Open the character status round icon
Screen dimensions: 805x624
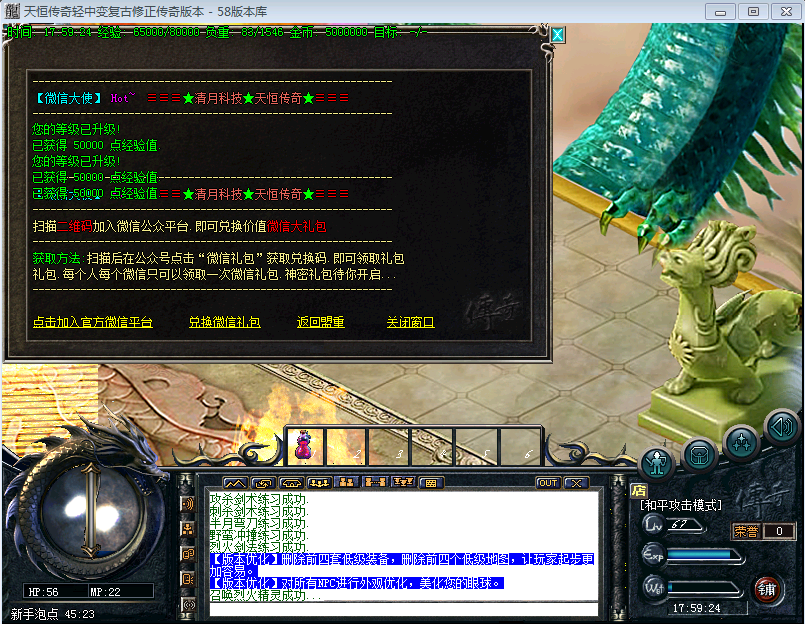pyautogui.click(x=657, y=463)
